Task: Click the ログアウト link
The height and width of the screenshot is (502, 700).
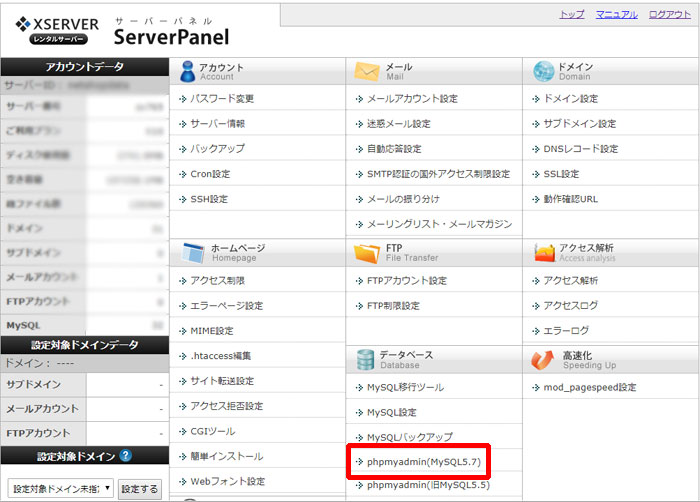Action: 670,14
